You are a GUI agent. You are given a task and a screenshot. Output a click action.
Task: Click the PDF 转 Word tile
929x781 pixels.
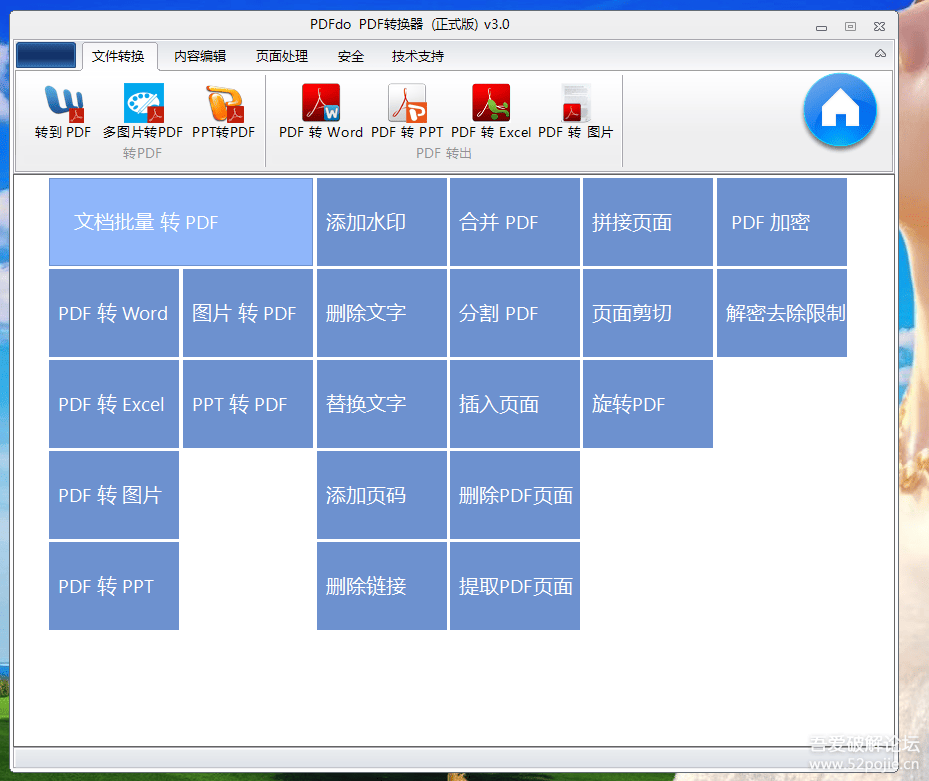pos(114,313)
